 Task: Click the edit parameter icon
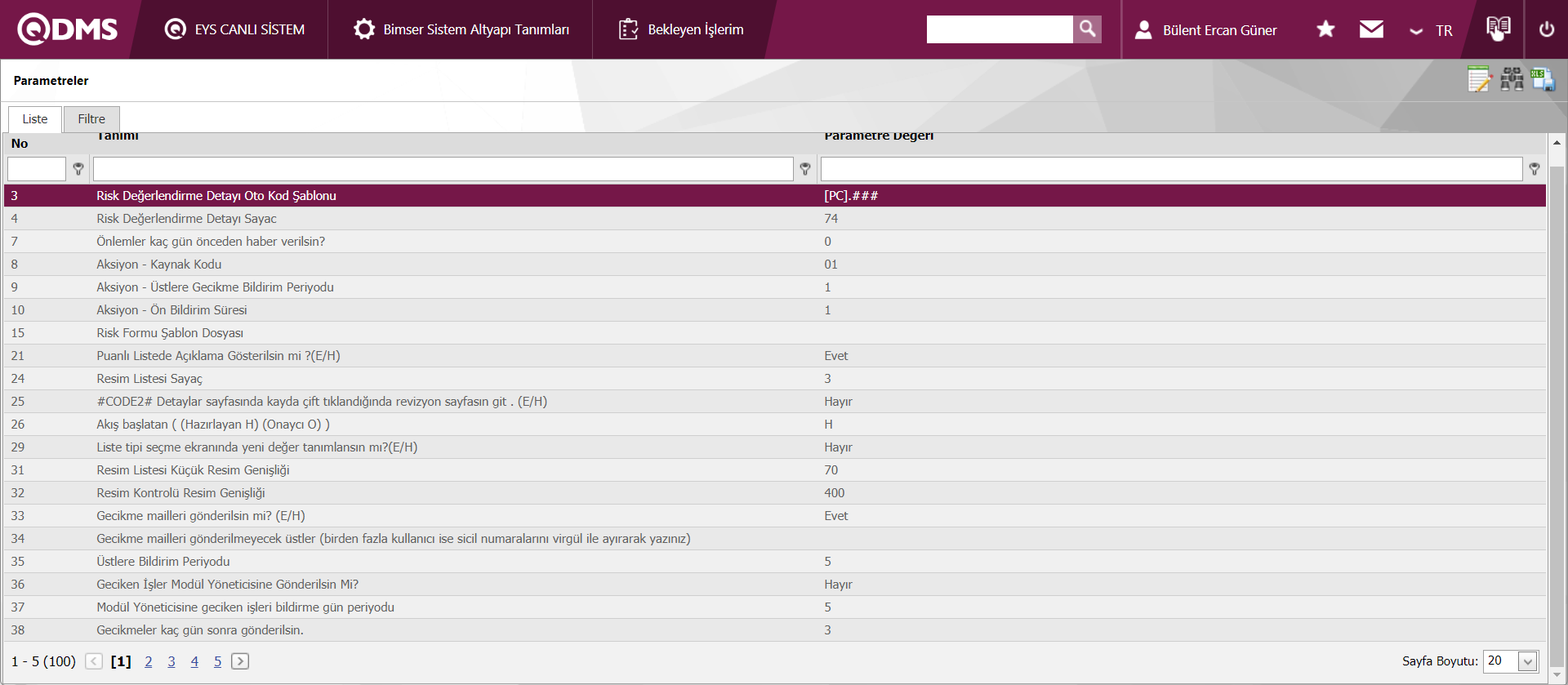[1479, 79]
